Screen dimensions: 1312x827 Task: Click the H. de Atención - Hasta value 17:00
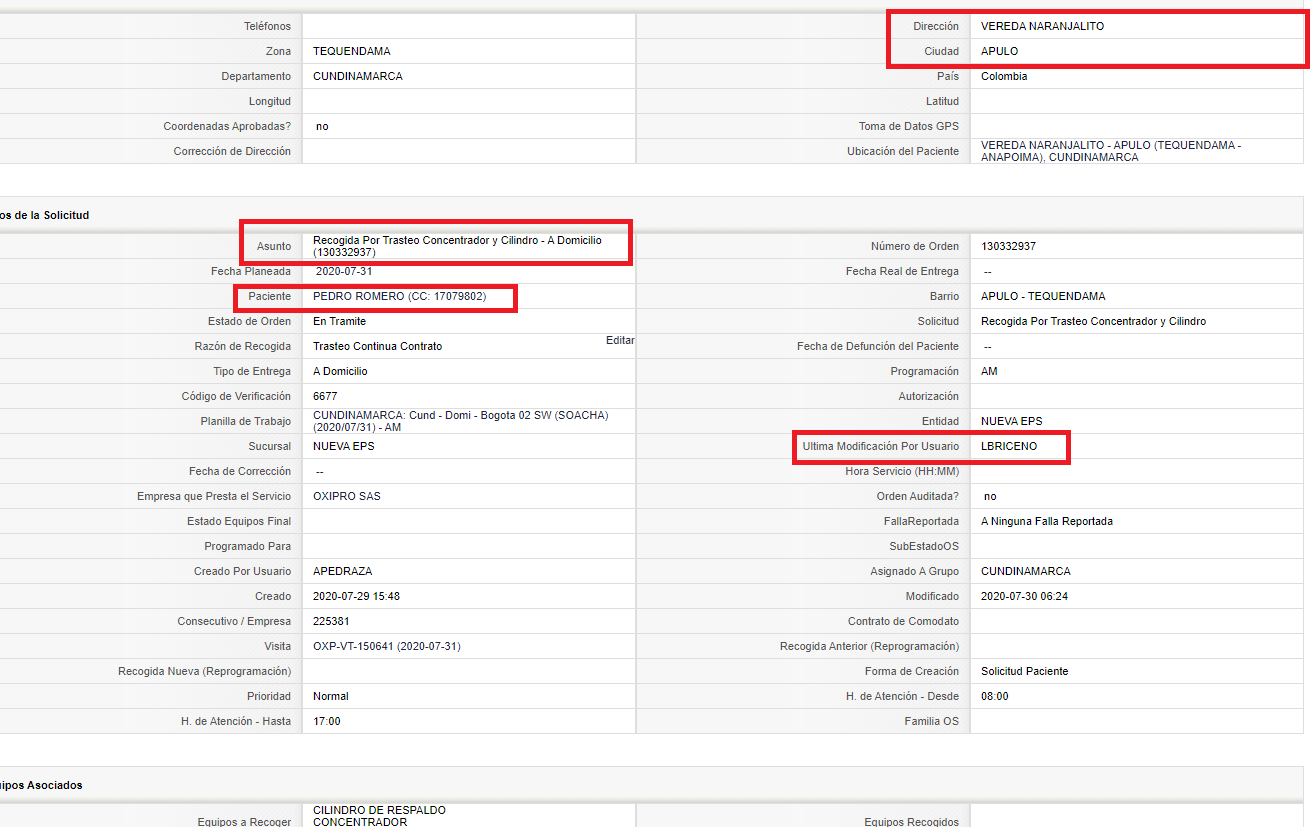click(327, 721)
